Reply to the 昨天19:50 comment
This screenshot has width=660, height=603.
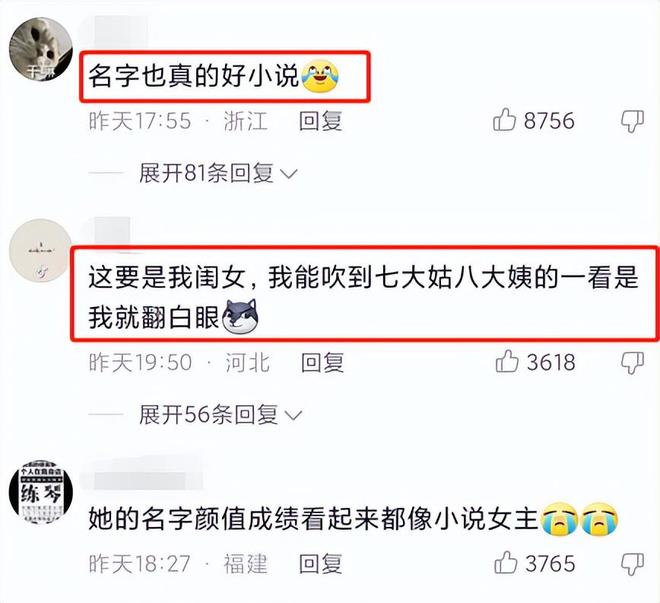322,362
